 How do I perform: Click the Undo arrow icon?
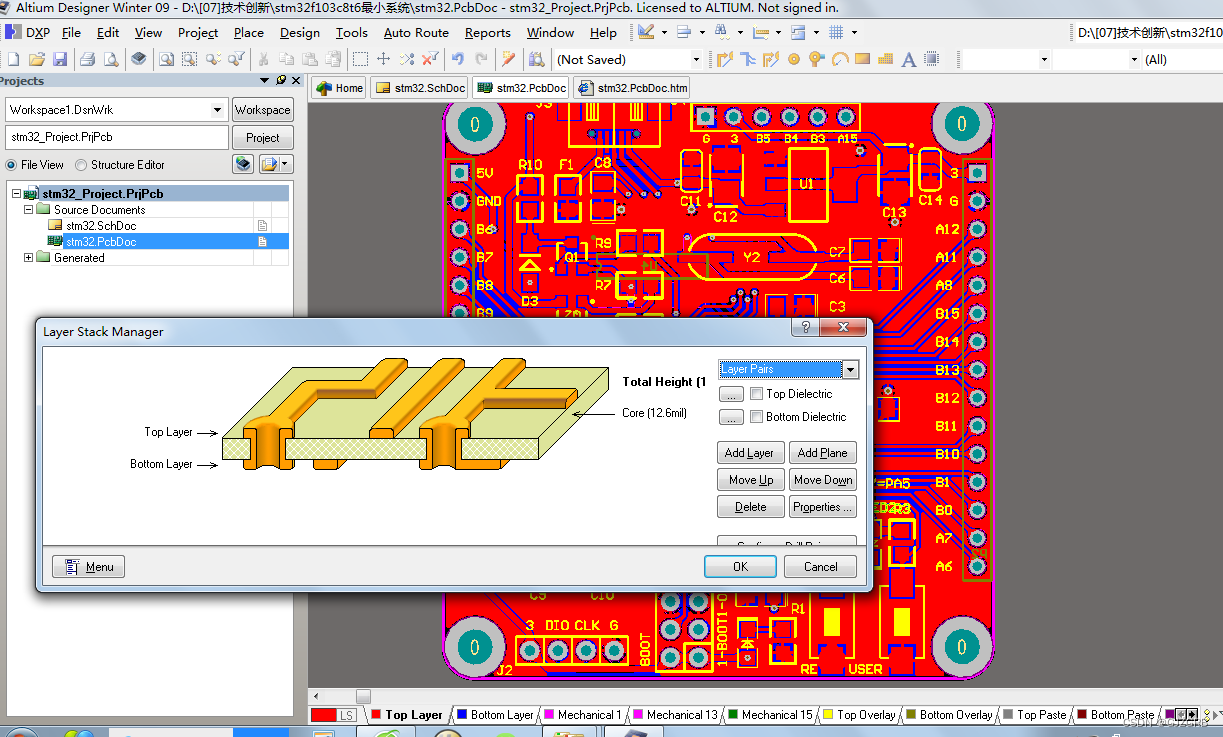tap(458, 59)
